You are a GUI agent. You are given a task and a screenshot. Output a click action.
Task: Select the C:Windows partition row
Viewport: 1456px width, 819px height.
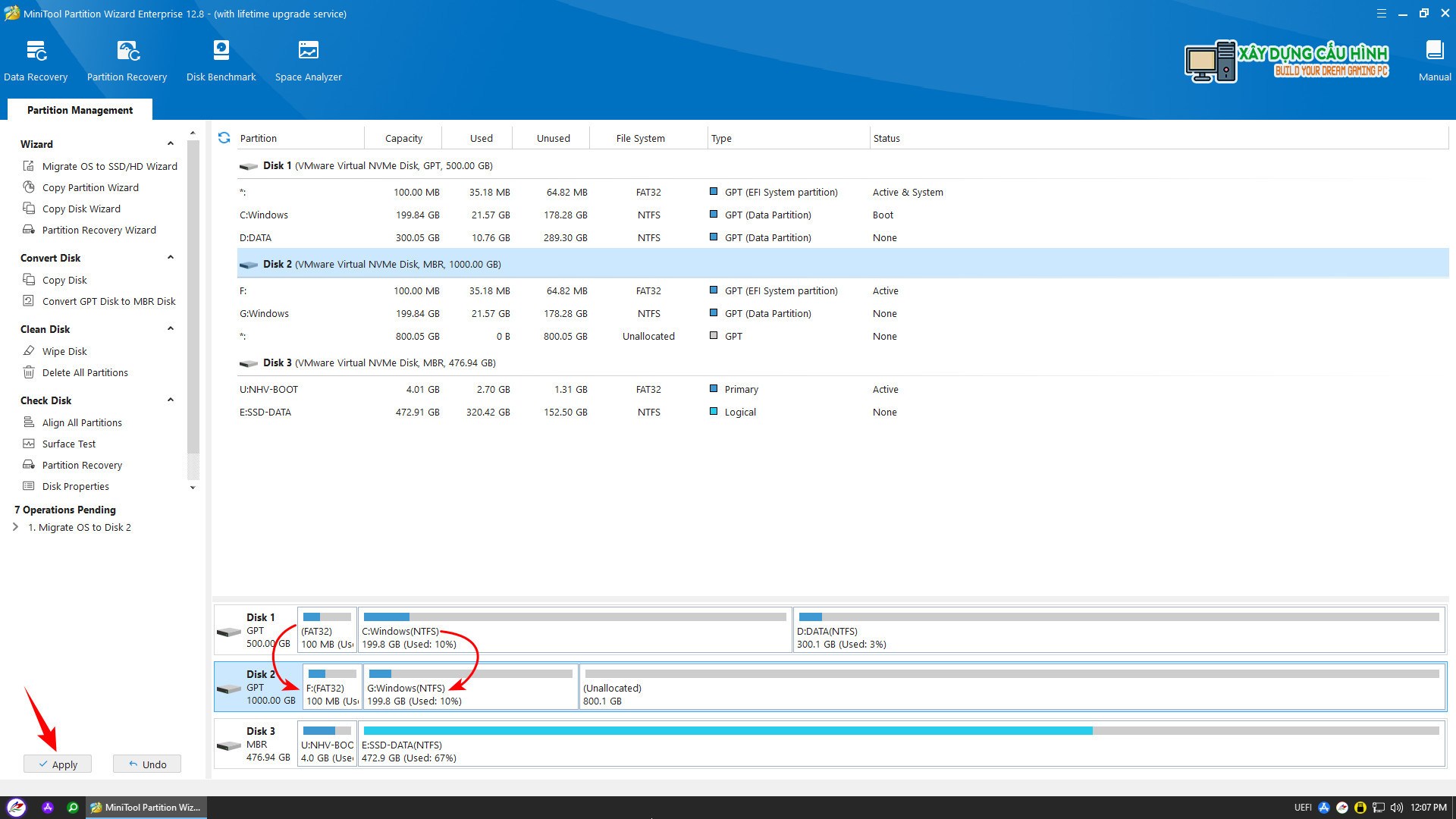[x=843, y=215]
